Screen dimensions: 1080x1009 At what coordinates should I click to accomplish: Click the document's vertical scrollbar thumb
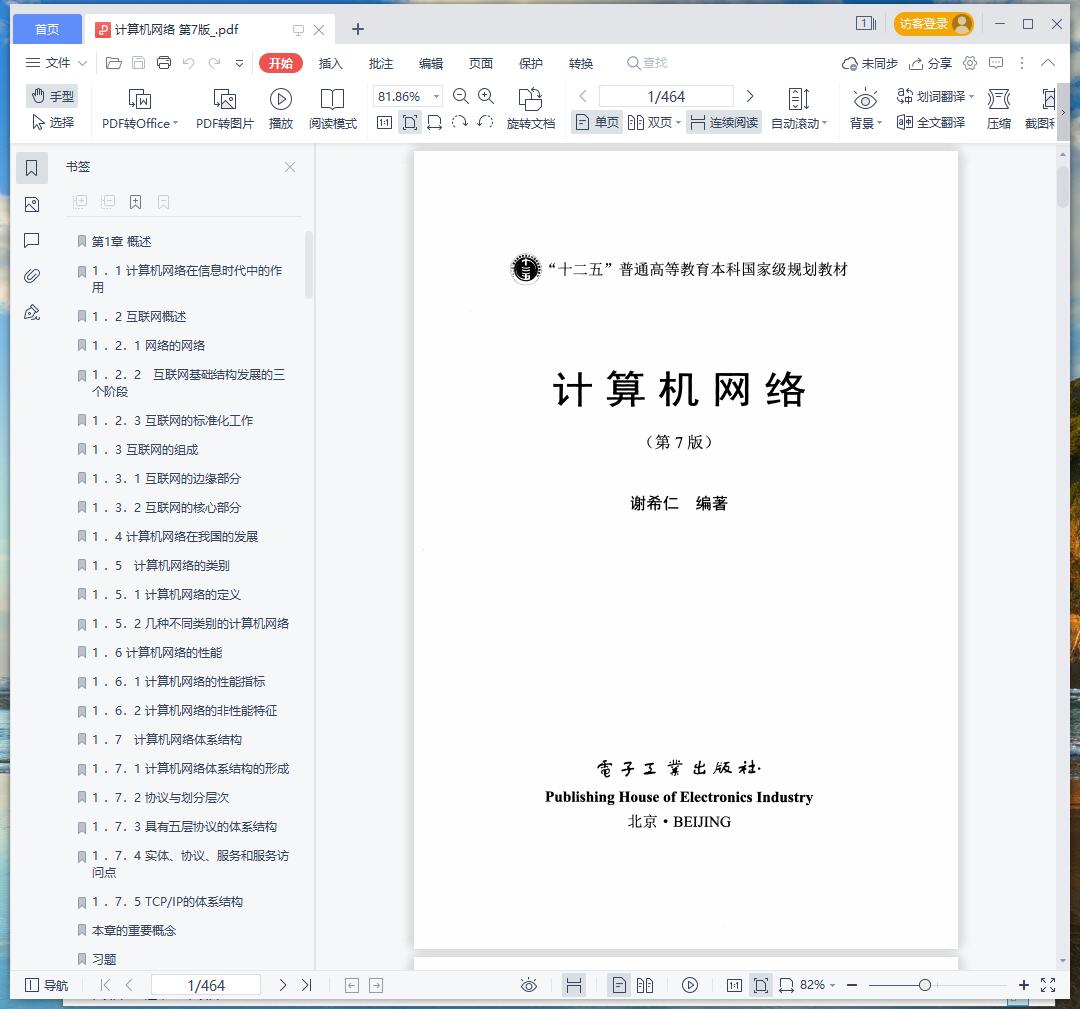pyautogui.click(x=1062, y=186)
